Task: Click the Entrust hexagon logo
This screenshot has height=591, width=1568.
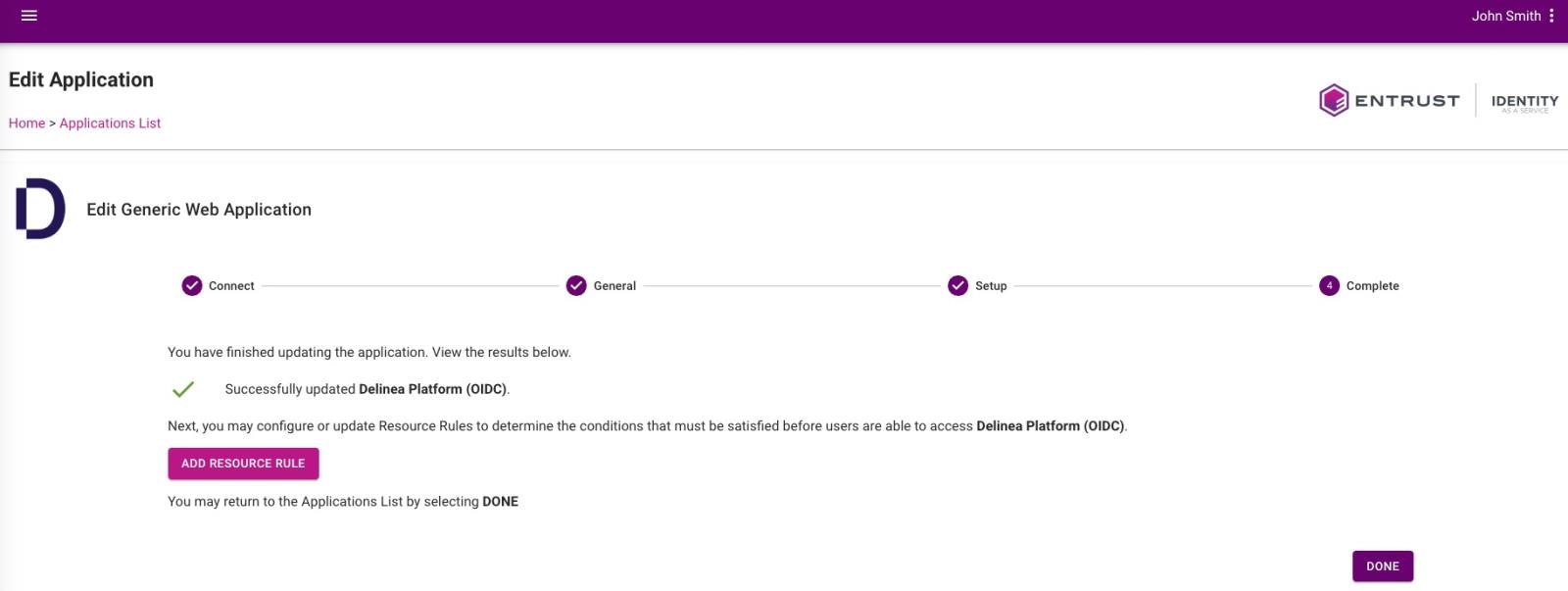Action: point(1333,100)
